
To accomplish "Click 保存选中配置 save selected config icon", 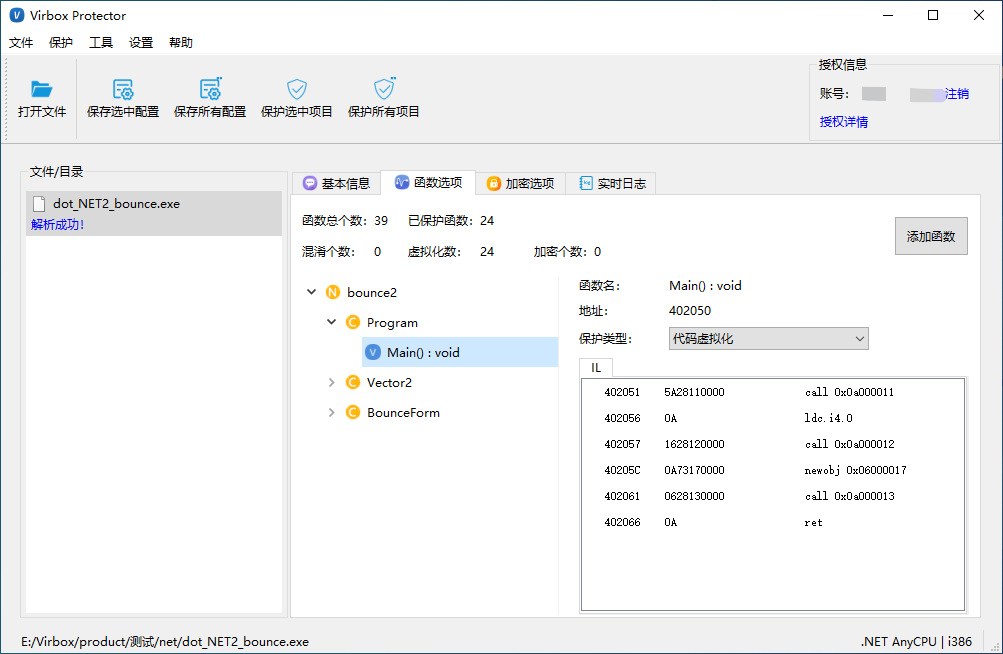I will click(123, 90).
